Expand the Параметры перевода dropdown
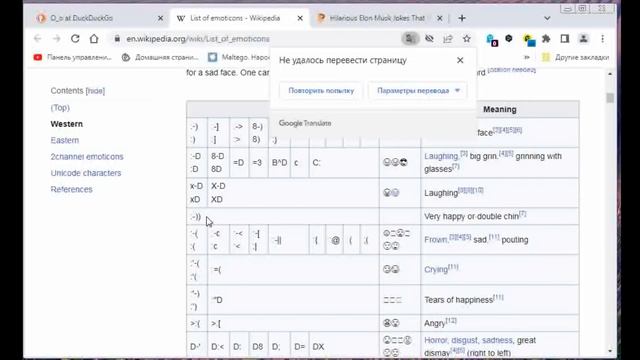 click(x=418, y=91)
